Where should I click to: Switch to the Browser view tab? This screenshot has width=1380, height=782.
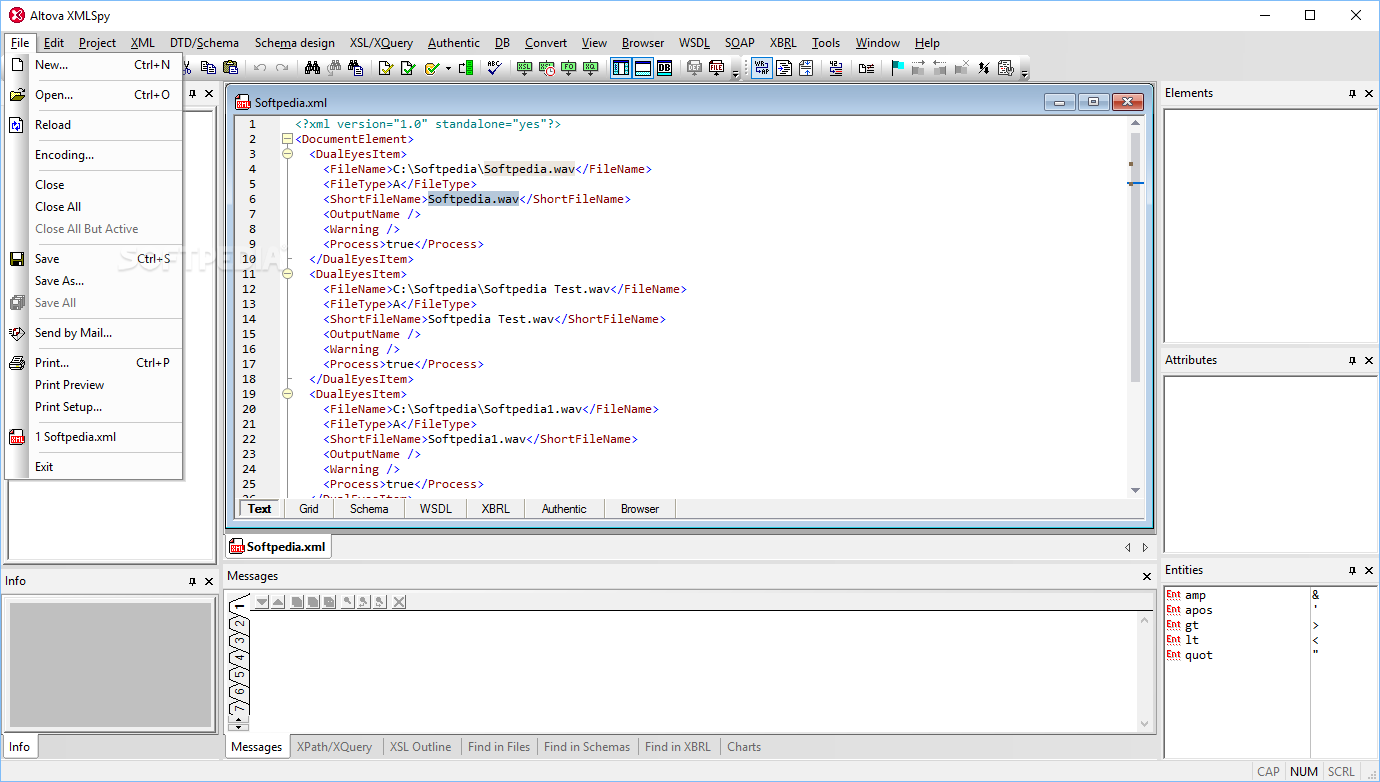(x=640, y=509)
